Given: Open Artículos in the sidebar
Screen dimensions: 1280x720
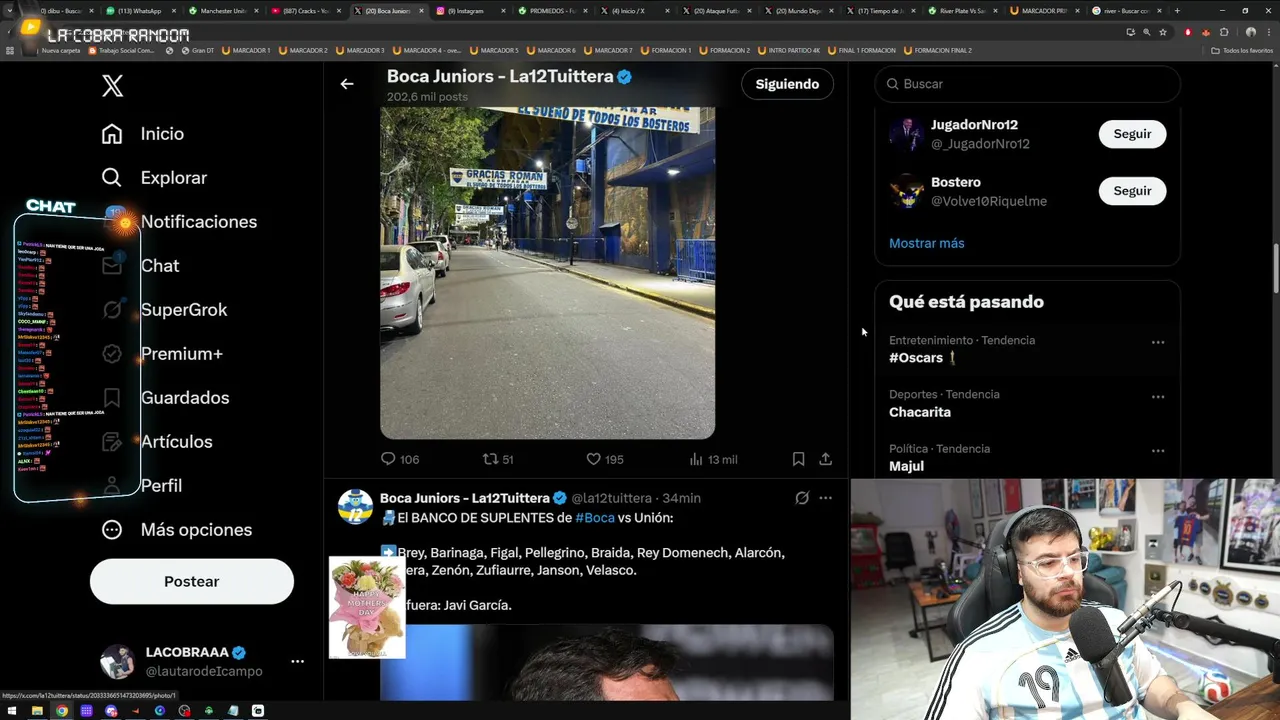Looking at the screenshot, I should click(157, 442).
